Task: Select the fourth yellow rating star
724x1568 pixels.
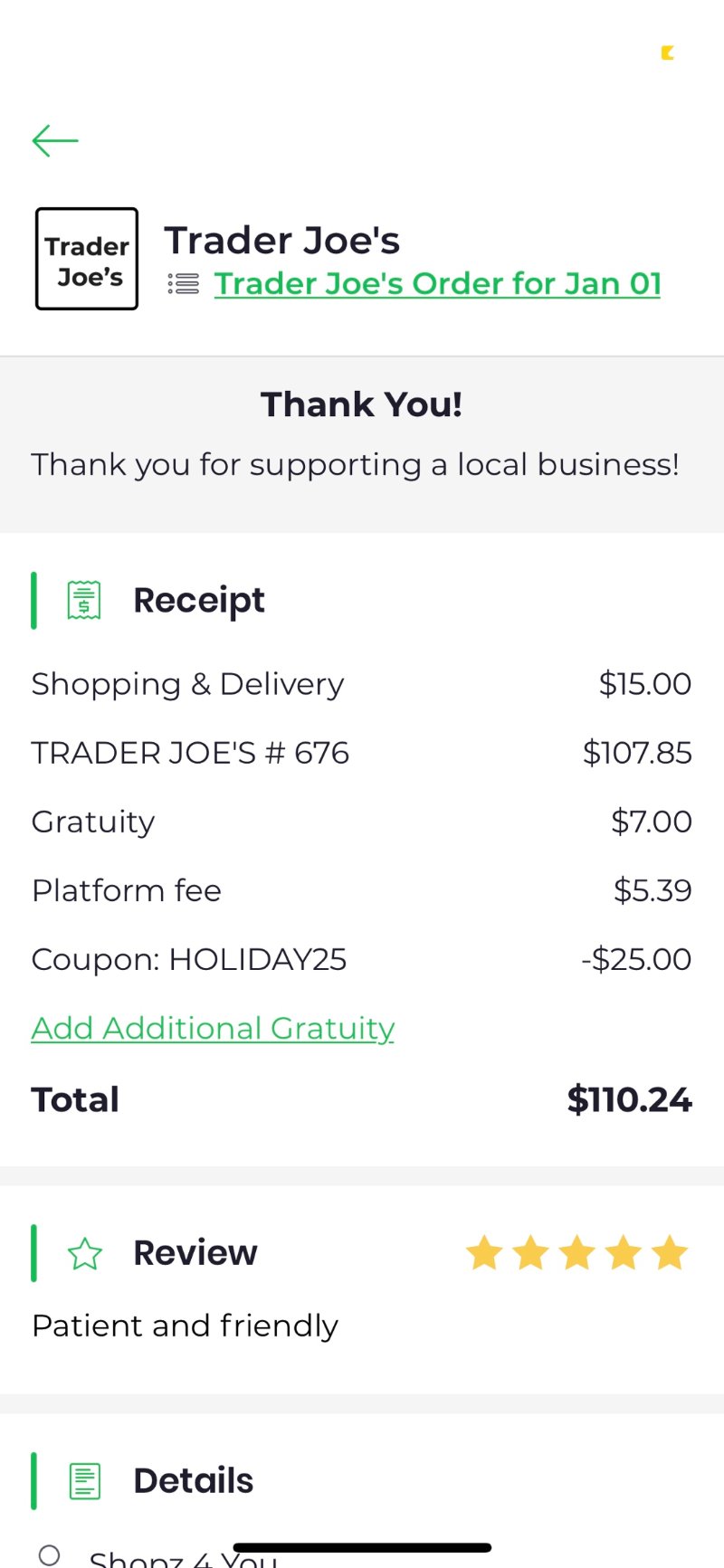Action: pos(624,1253)
